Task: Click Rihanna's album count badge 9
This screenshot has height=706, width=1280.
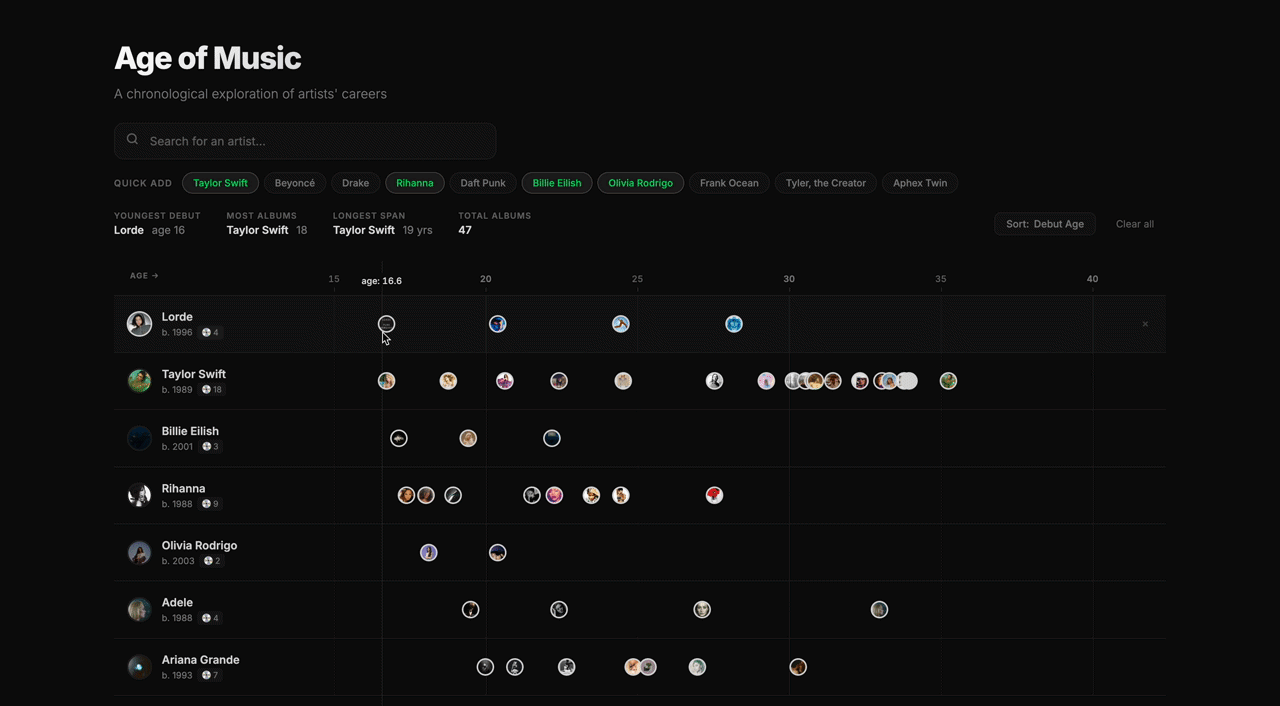Action: tap(211, 504)
